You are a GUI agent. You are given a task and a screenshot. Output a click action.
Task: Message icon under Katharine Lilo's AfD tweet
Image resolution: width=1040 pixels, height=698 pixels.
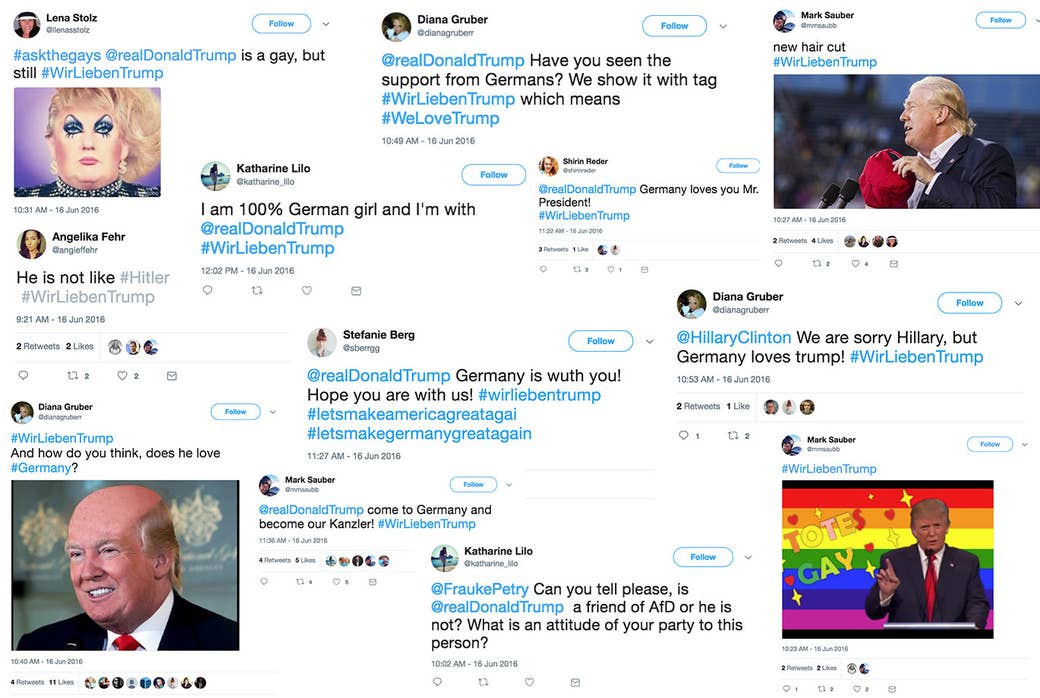575,682
